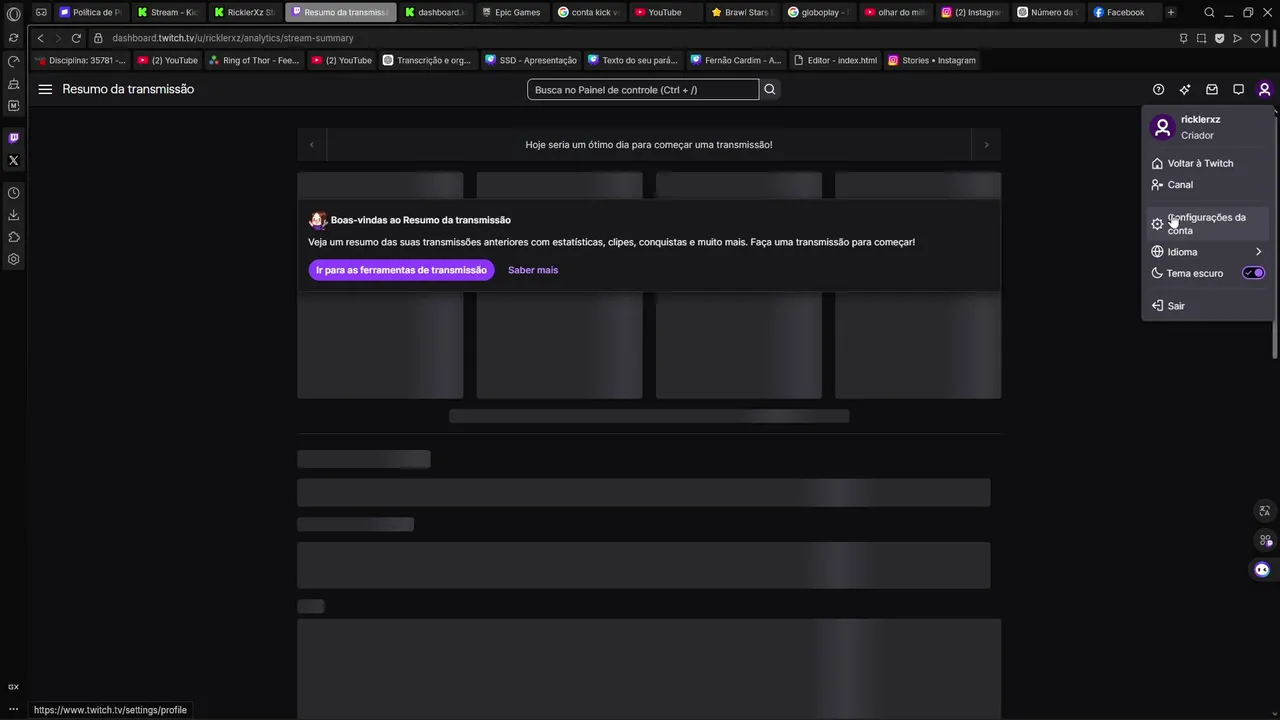Click the Busca no Painel de controle field

[x=643, y=89]
